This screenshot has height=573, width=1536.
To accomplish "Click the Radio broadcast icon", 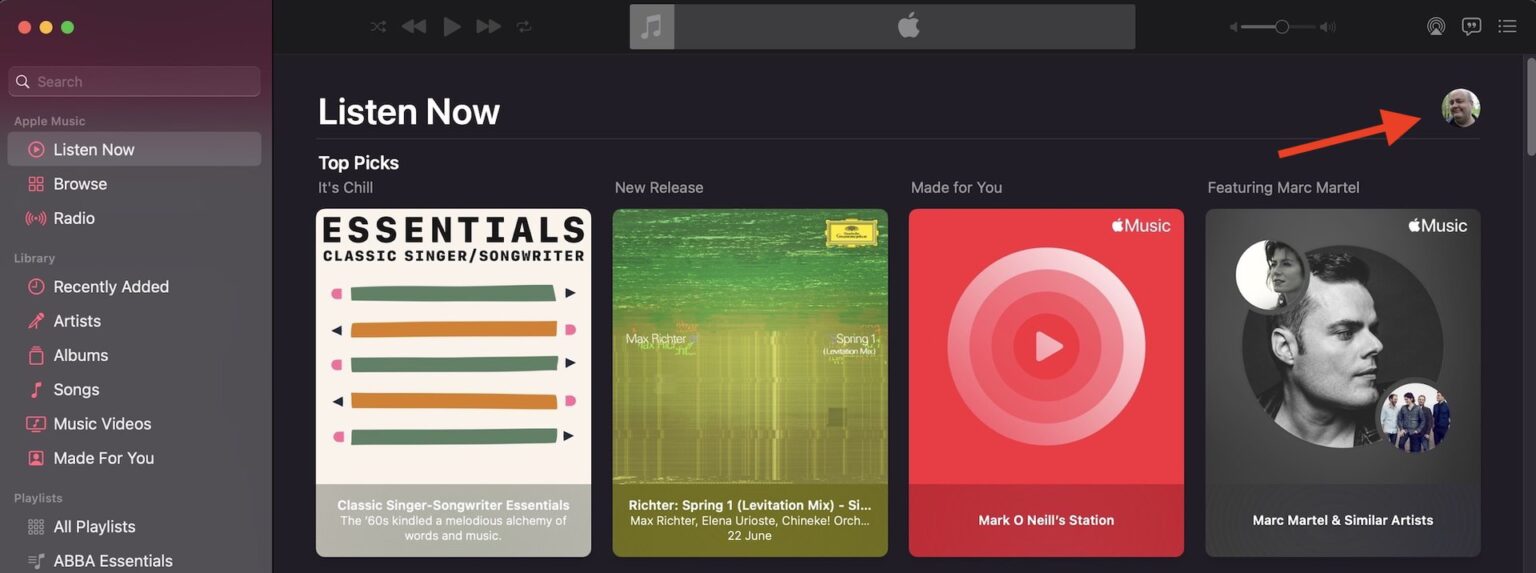I will click(x=36, y=218).
